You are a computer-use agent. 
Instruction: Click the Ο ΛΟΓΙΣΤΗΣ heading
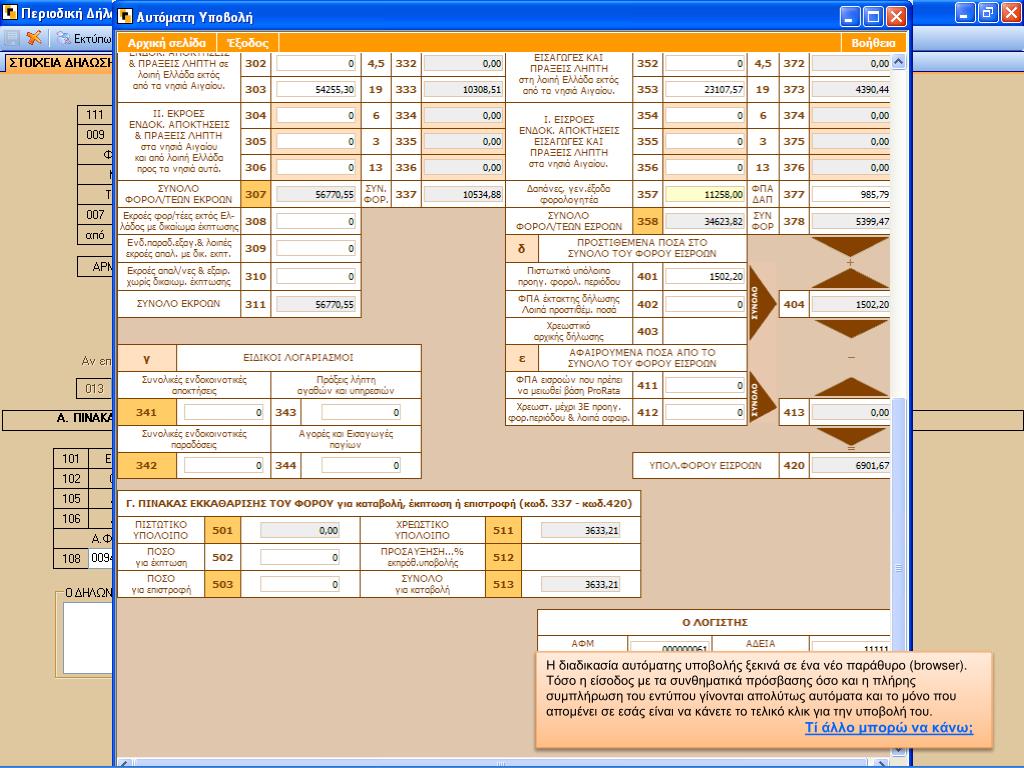click(x=715, y=623)
